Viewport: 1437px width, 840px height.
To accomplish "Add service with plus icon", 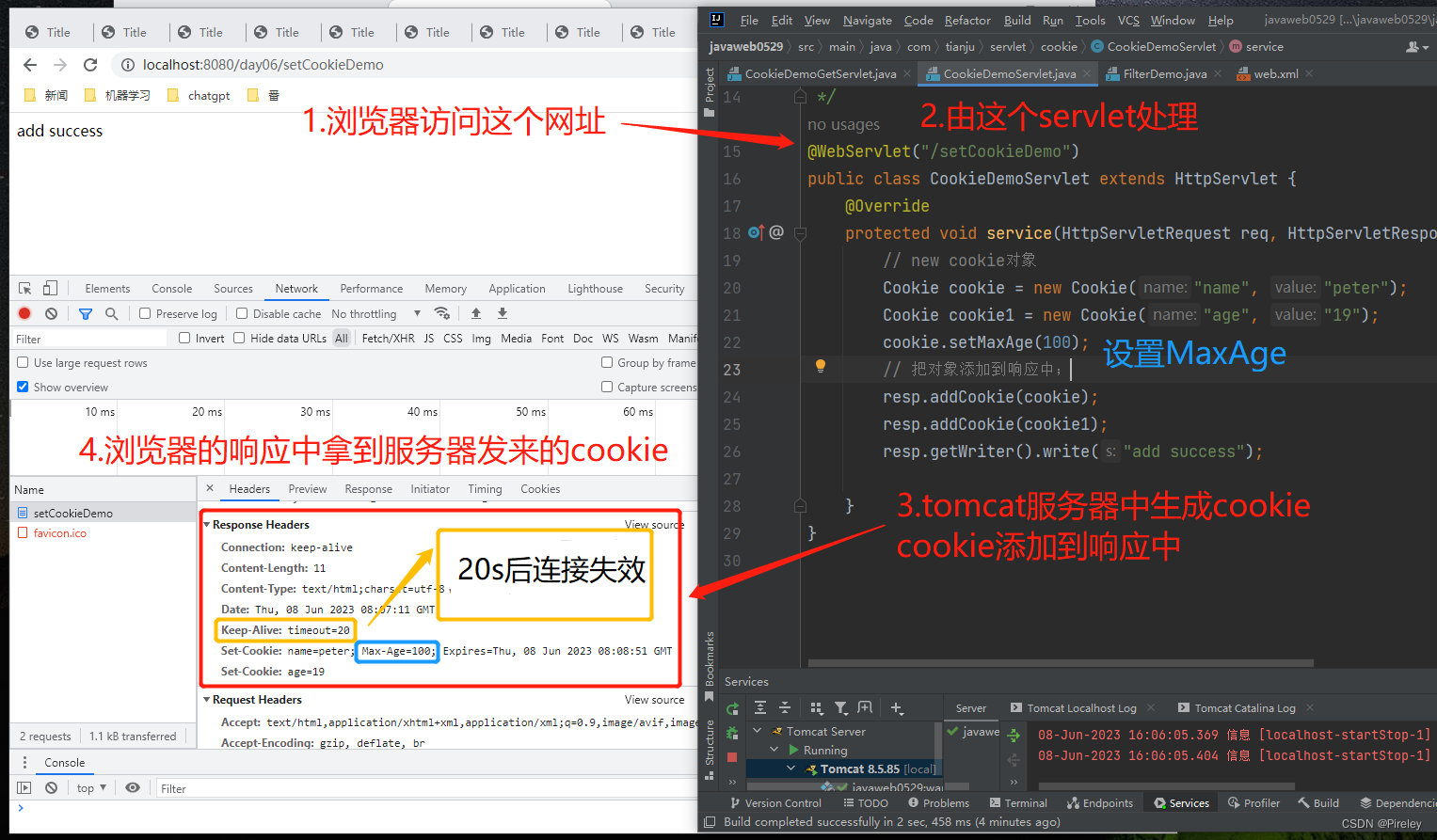I will 897,707.
